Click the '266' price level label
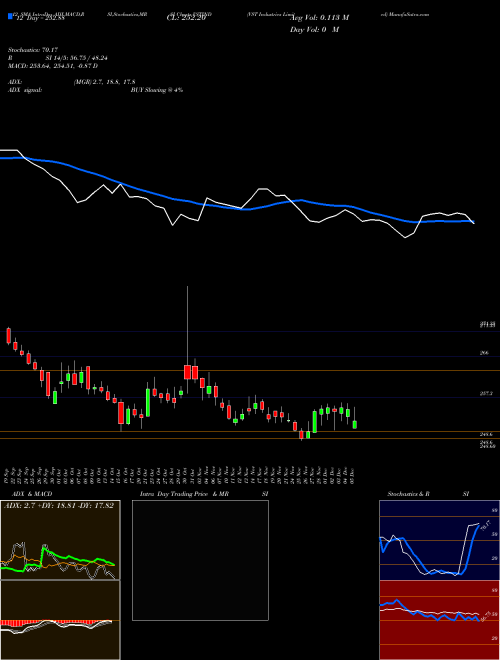The height and width of the screenshot is (660, 500). pyautogui.click(x=484, y=353)
